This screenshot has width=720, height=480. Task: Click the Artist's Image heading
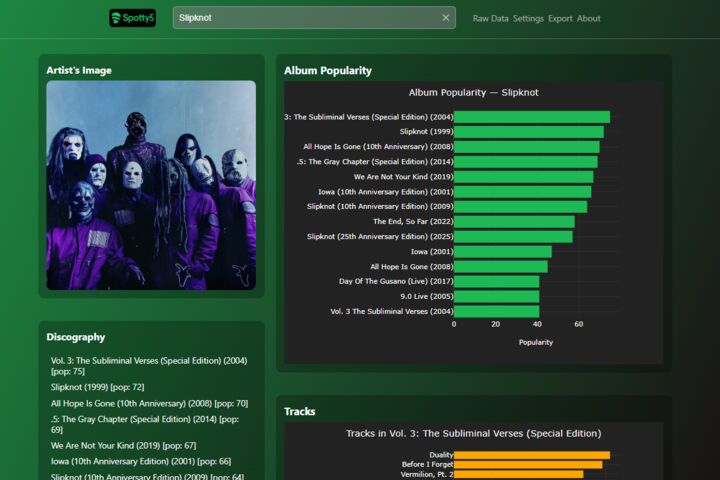(79, 70)
